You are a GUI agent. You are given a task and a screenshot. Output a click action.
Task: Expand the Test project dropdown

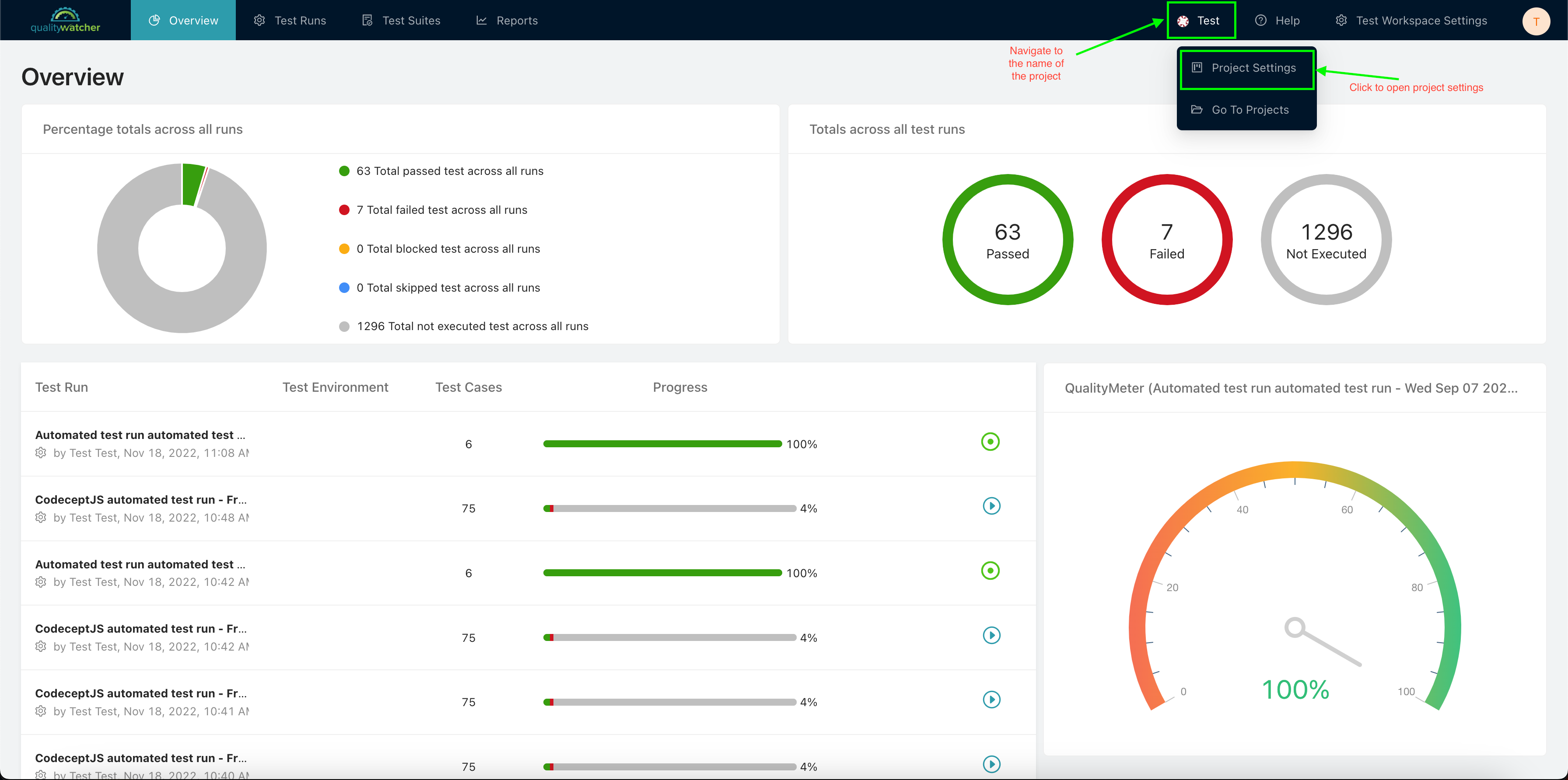coord(1201,20)
